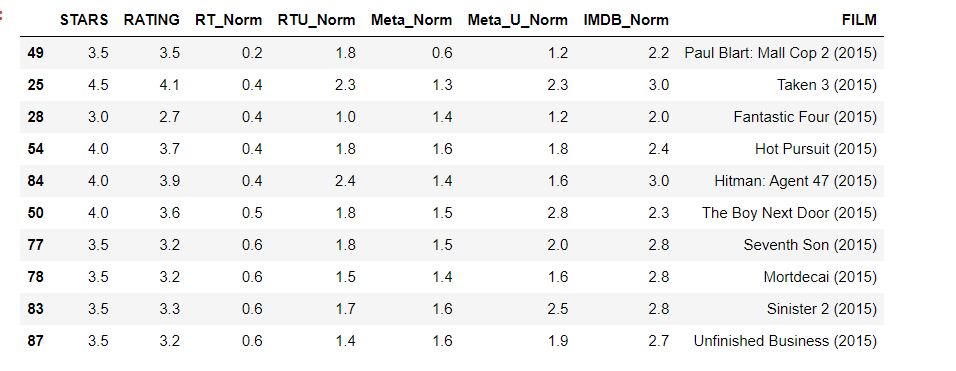The image size is (956, 371).
Task: Click the STARS column header
Action: (84, 20)
